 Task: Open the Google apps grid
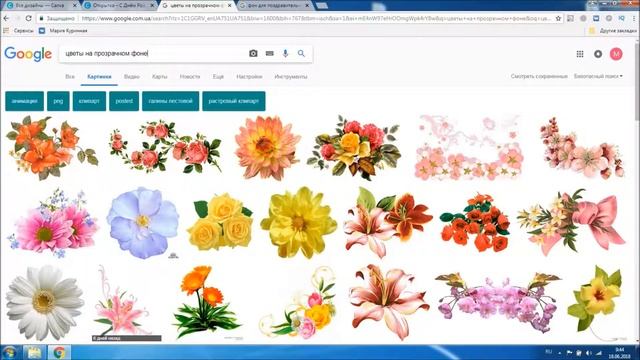[580, 54]
